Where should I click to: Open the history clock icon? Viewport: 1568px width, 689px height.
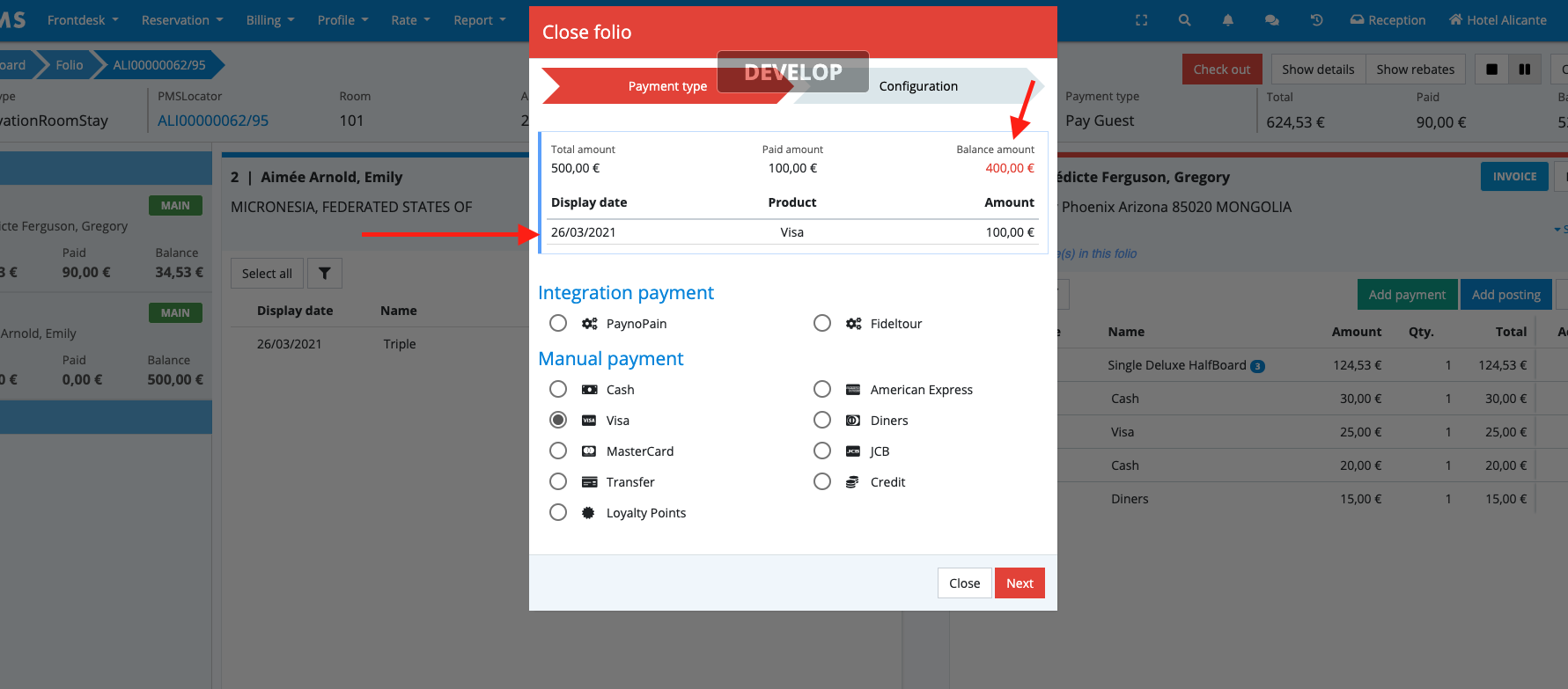(1317, 20)
